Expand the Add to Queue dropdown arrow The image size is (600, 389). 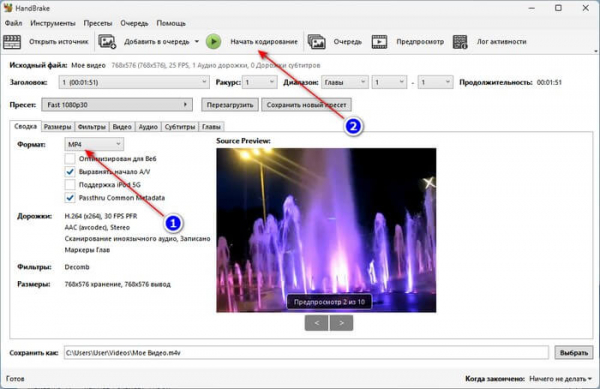pos(197,41)
